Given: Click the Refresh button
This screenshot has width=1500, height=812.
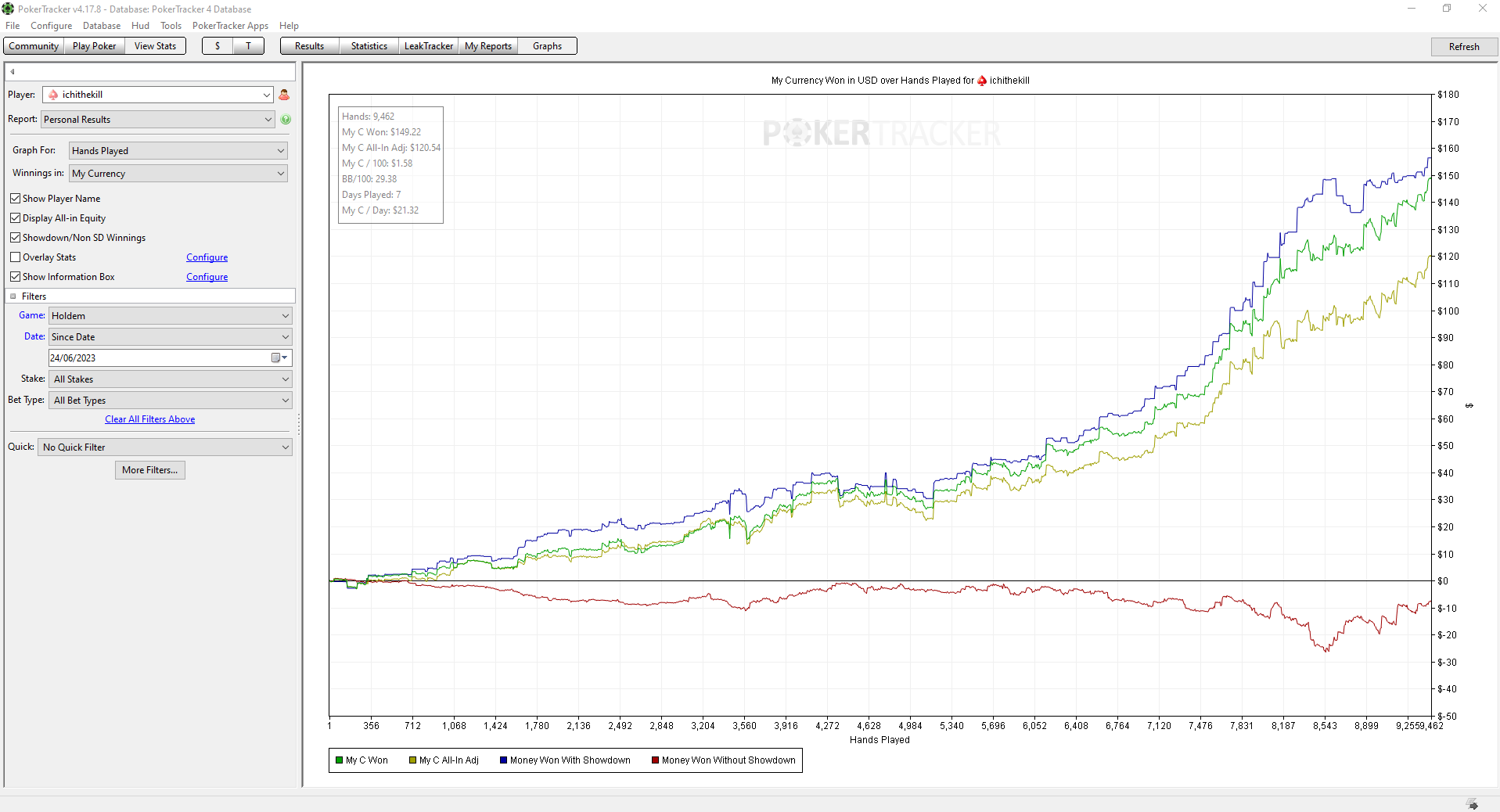Looking at the screenshot, I should click(x=1463, y=47).
